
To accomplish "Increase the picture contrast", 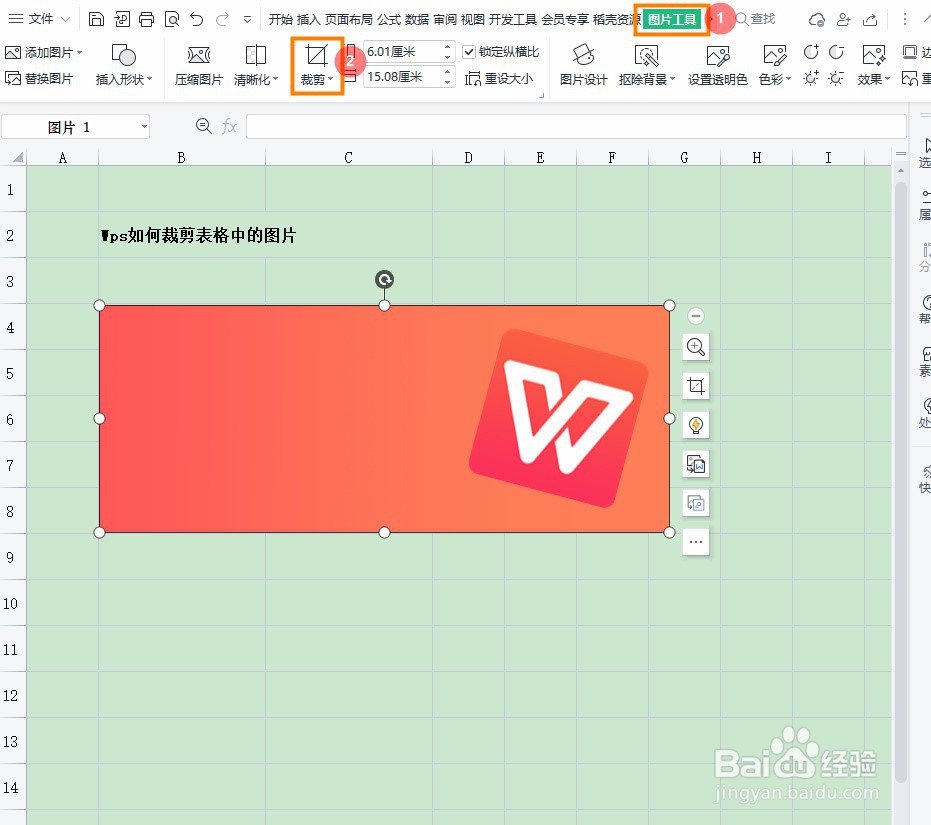I will point(811,52).
